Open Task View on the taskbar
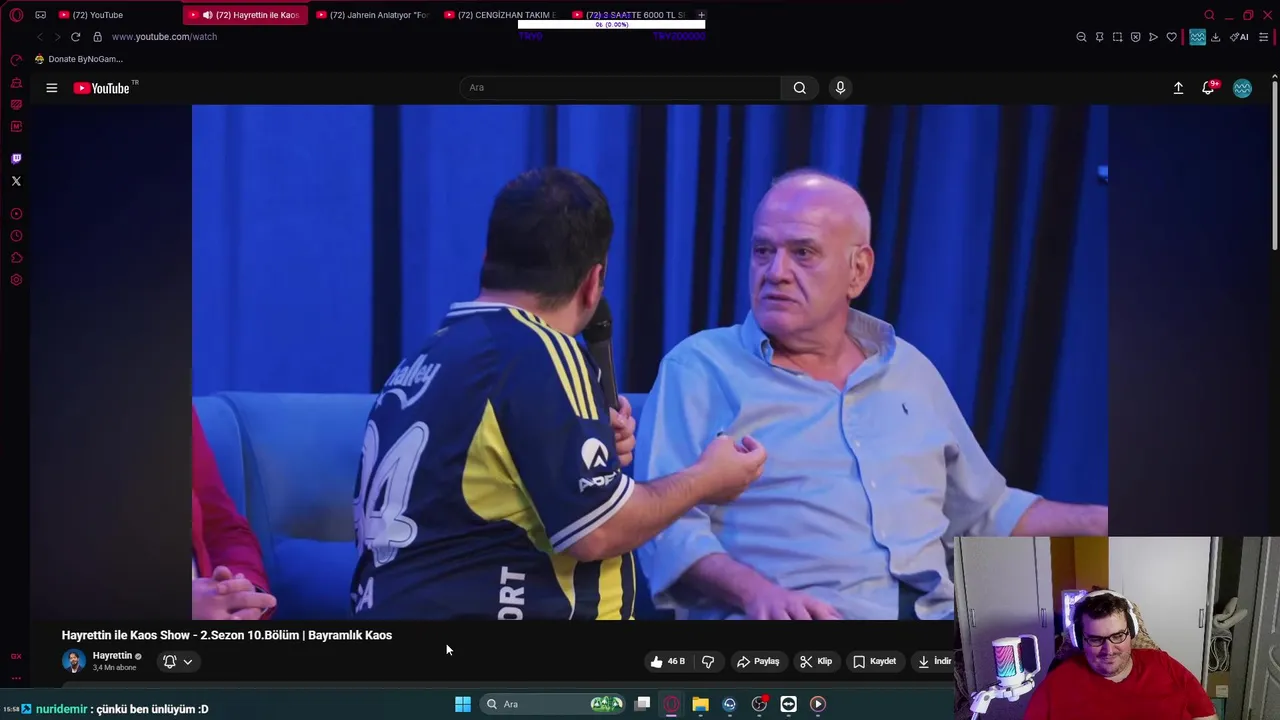This screenshot has width=1280, height=720. pyautogui.click(x=643, y=704)
